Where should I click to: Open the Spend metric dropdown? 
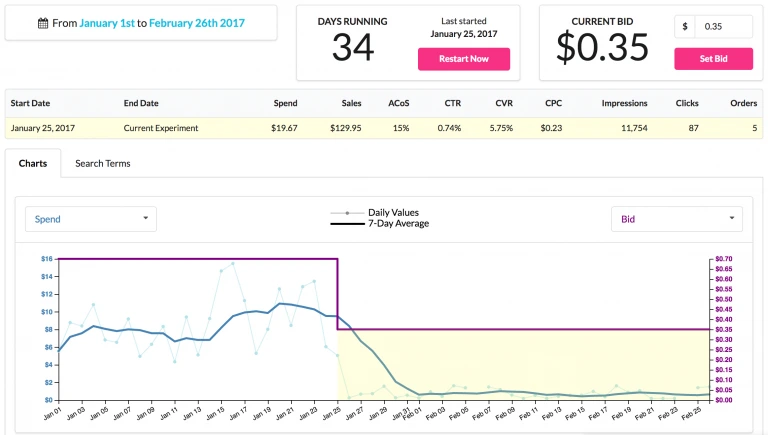(x=91, y=218)
